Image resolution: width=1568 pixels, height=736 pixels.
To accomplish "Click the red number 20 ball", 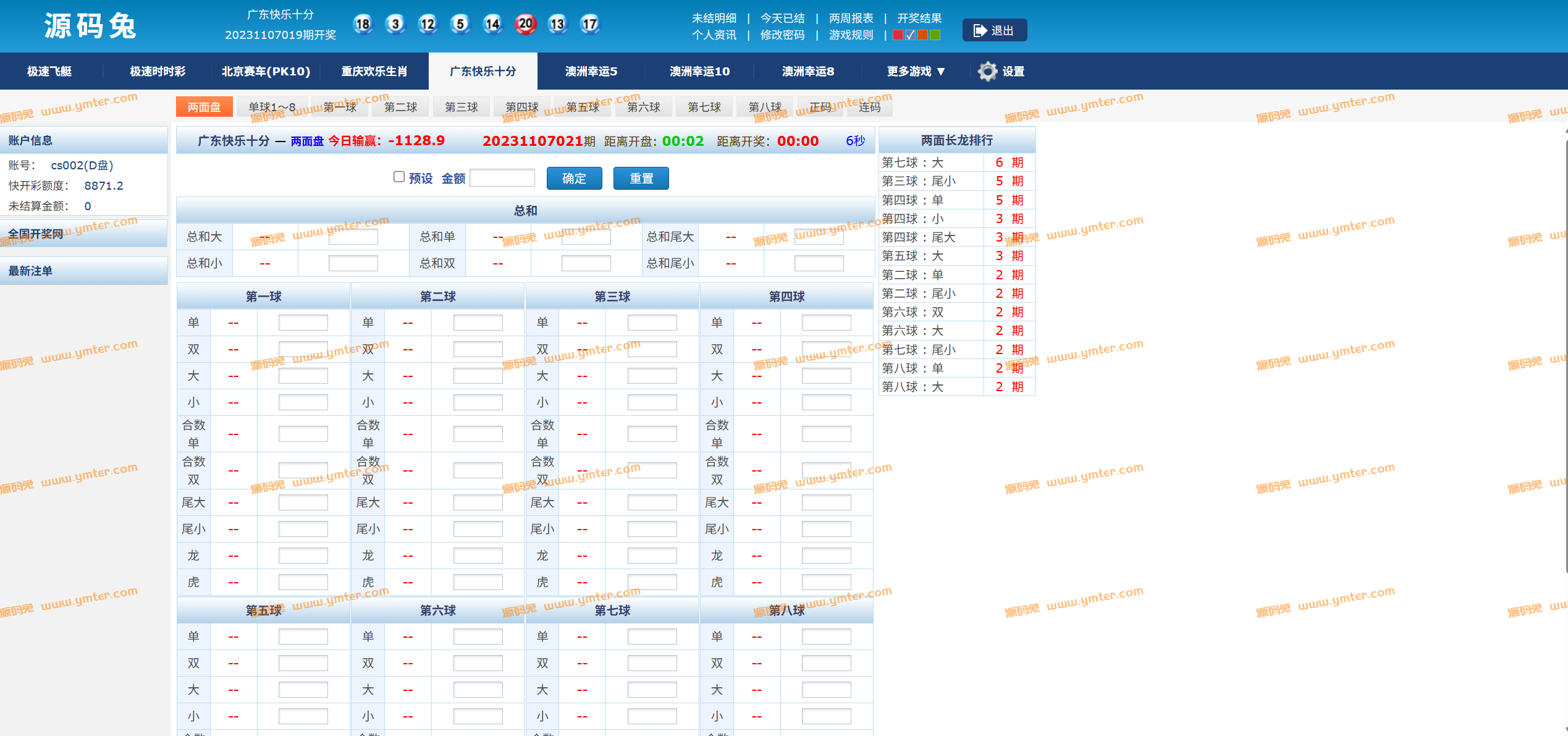I will click(525, 24).
